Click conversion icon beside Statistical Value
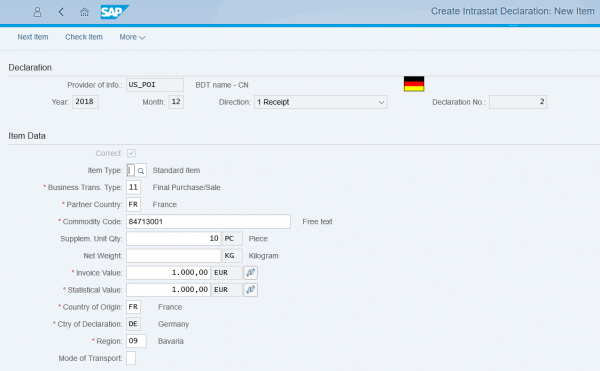600x371 pixels. (x=251, y=290)
